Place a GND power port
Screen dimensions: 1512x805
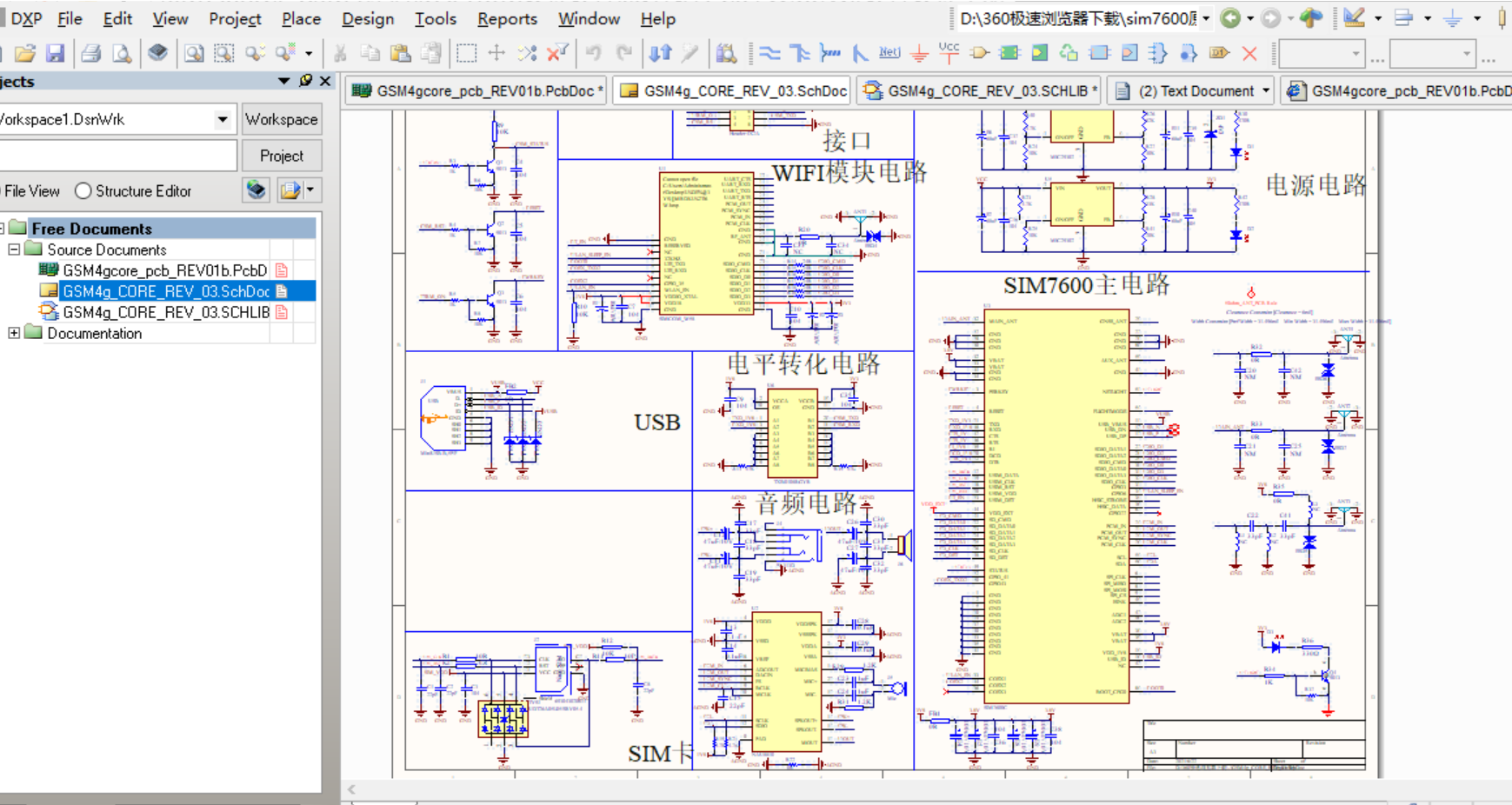point(919,54)
